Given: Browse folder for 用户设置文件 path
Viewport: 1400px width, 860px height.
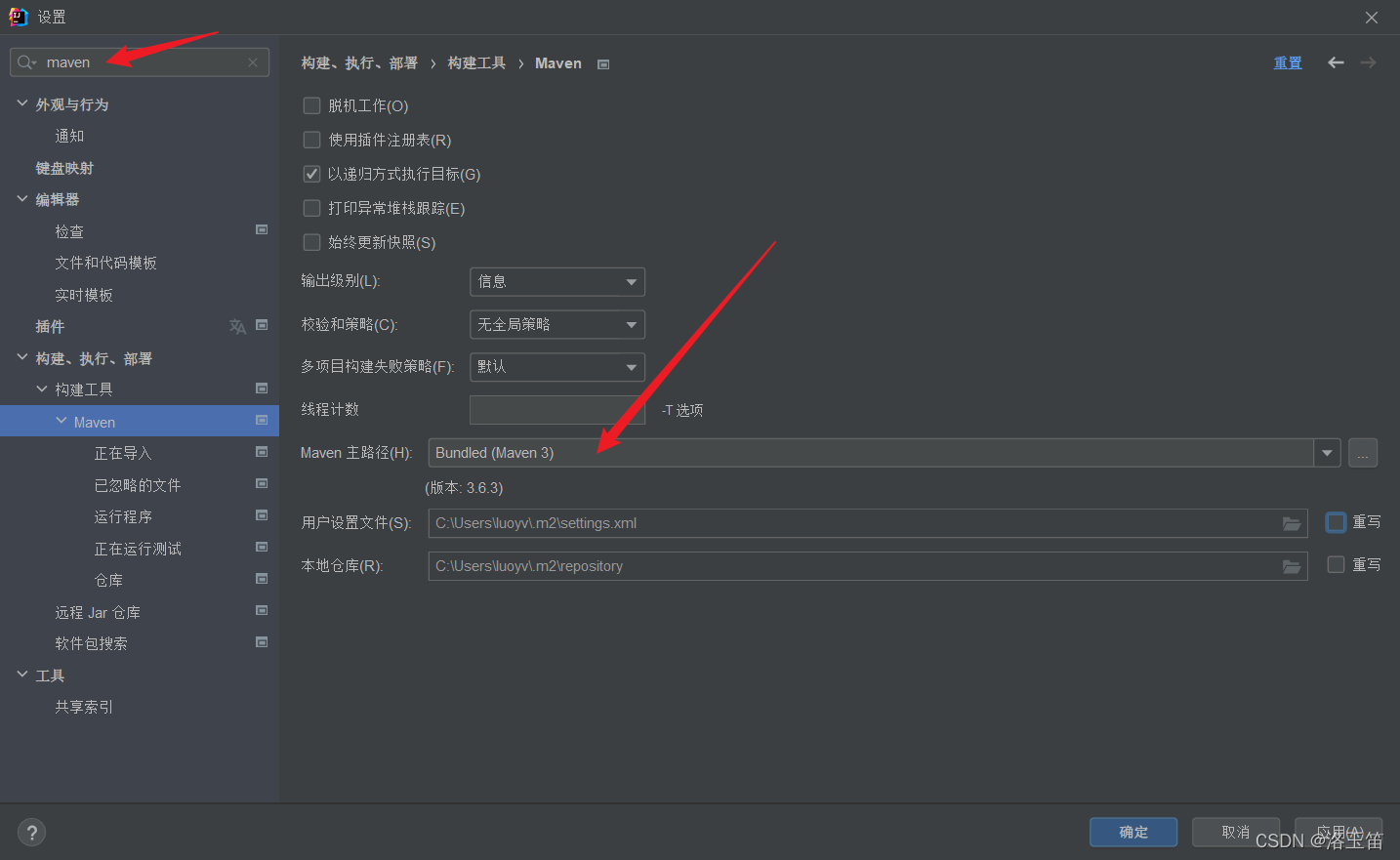Looking at the screenshot, I should click(x=1292, y=524).
